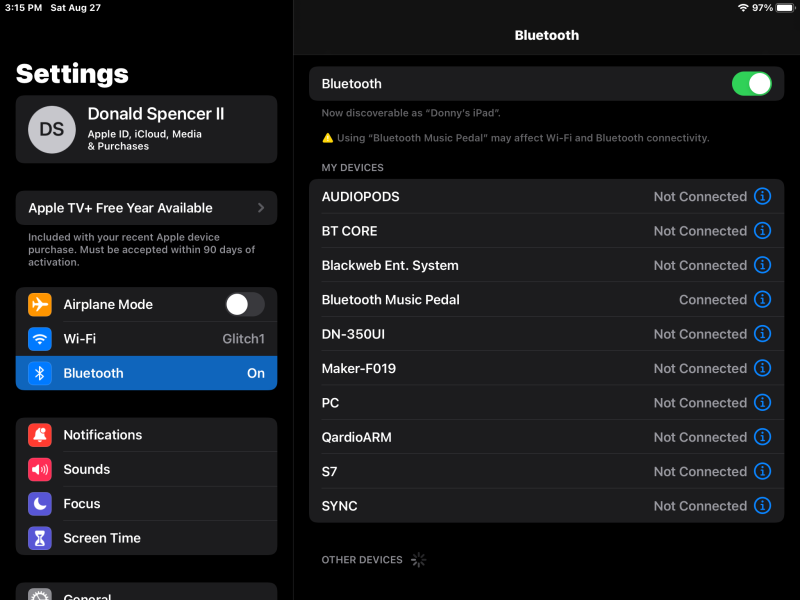
Task: Tap the yellow warning triangle icon
Action: [x=328, y=138]
